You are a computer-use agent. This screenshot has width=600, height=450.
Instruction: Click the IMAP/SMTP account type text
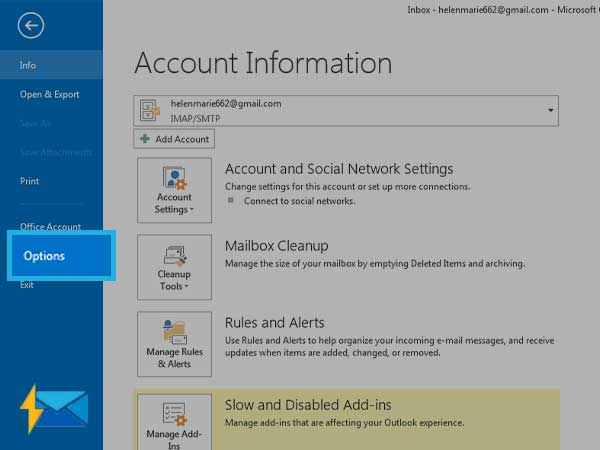pos(195,119)
